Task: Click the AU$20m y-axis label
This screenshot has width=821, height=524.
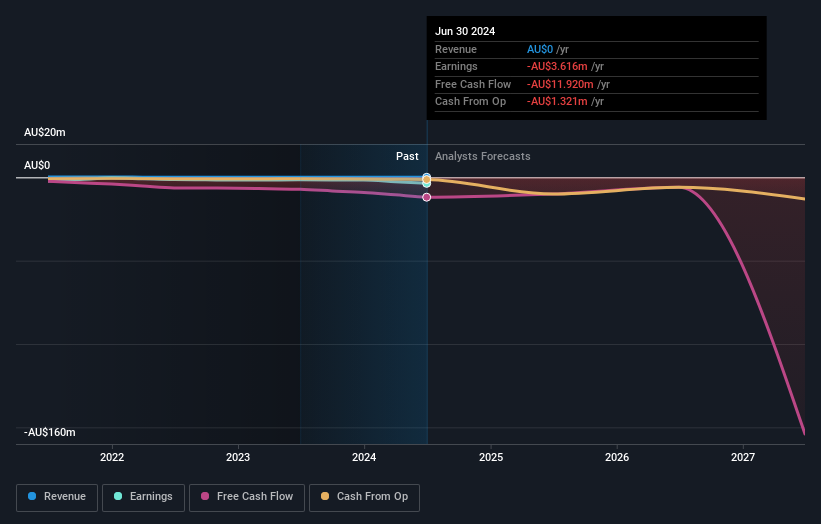Action: tap(45, 132)
